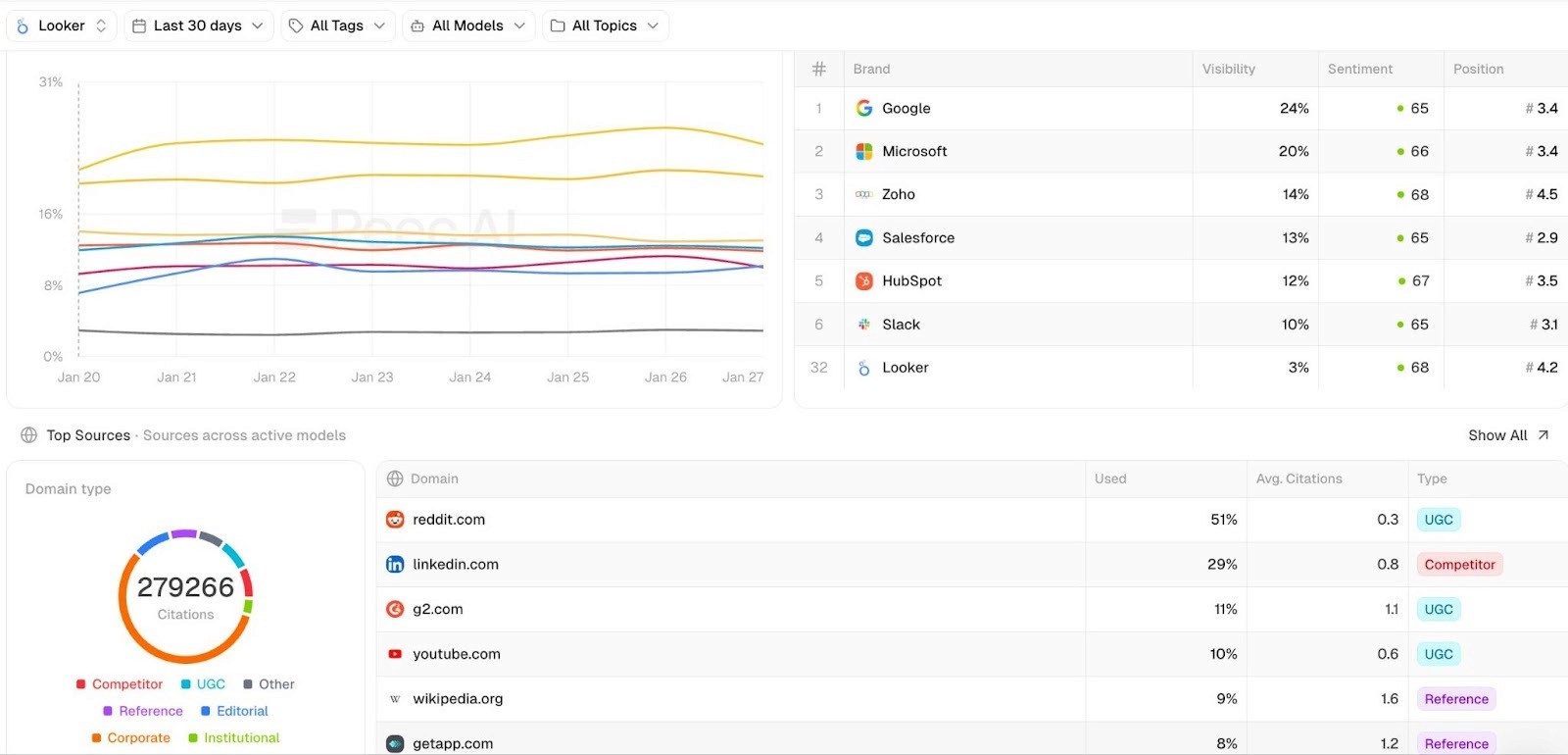1568x755 pixels.
Task: Click the reddit.com favicon
Action: tap(395, 520)
